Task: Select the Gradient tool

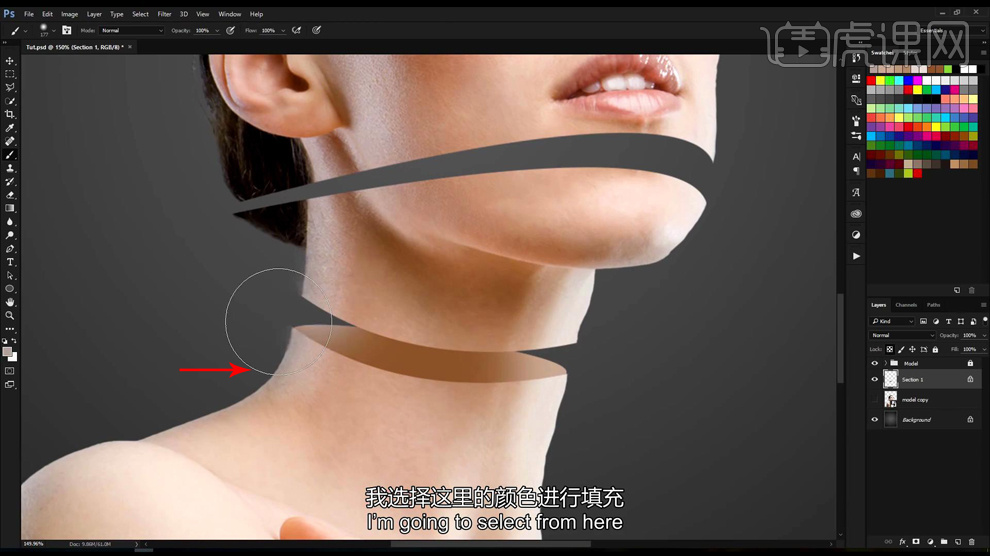Action: [9, 208]
